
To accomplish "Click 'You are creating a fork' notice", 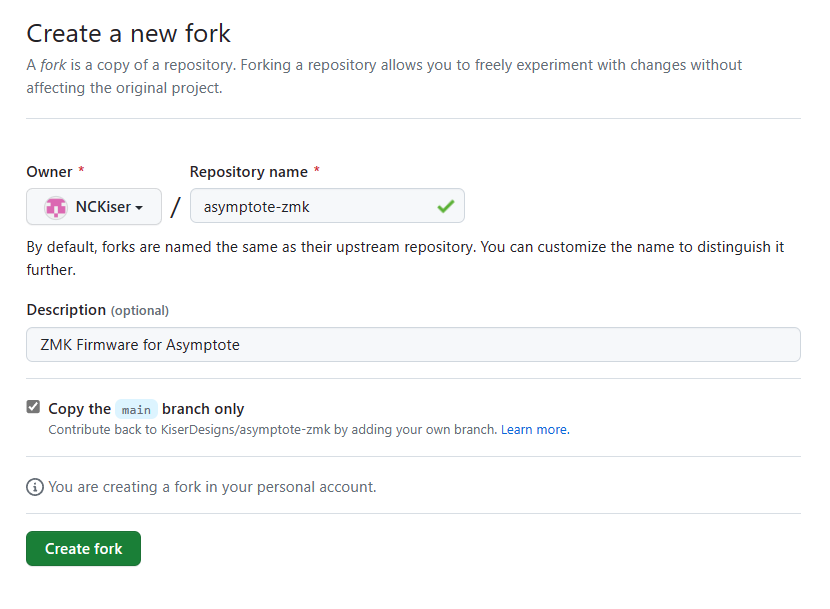I will click(x=212, y=487).
